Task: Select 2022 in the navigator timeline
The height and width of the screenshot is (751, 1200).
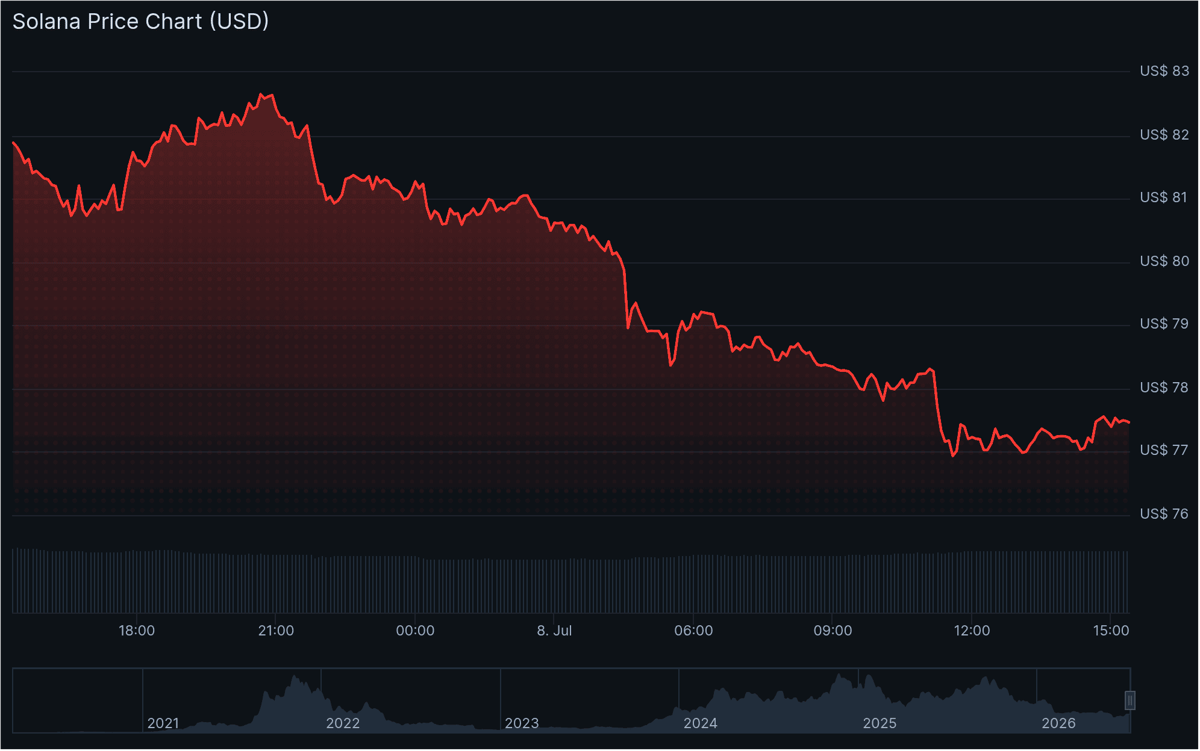Action: [x=342, y=722]
